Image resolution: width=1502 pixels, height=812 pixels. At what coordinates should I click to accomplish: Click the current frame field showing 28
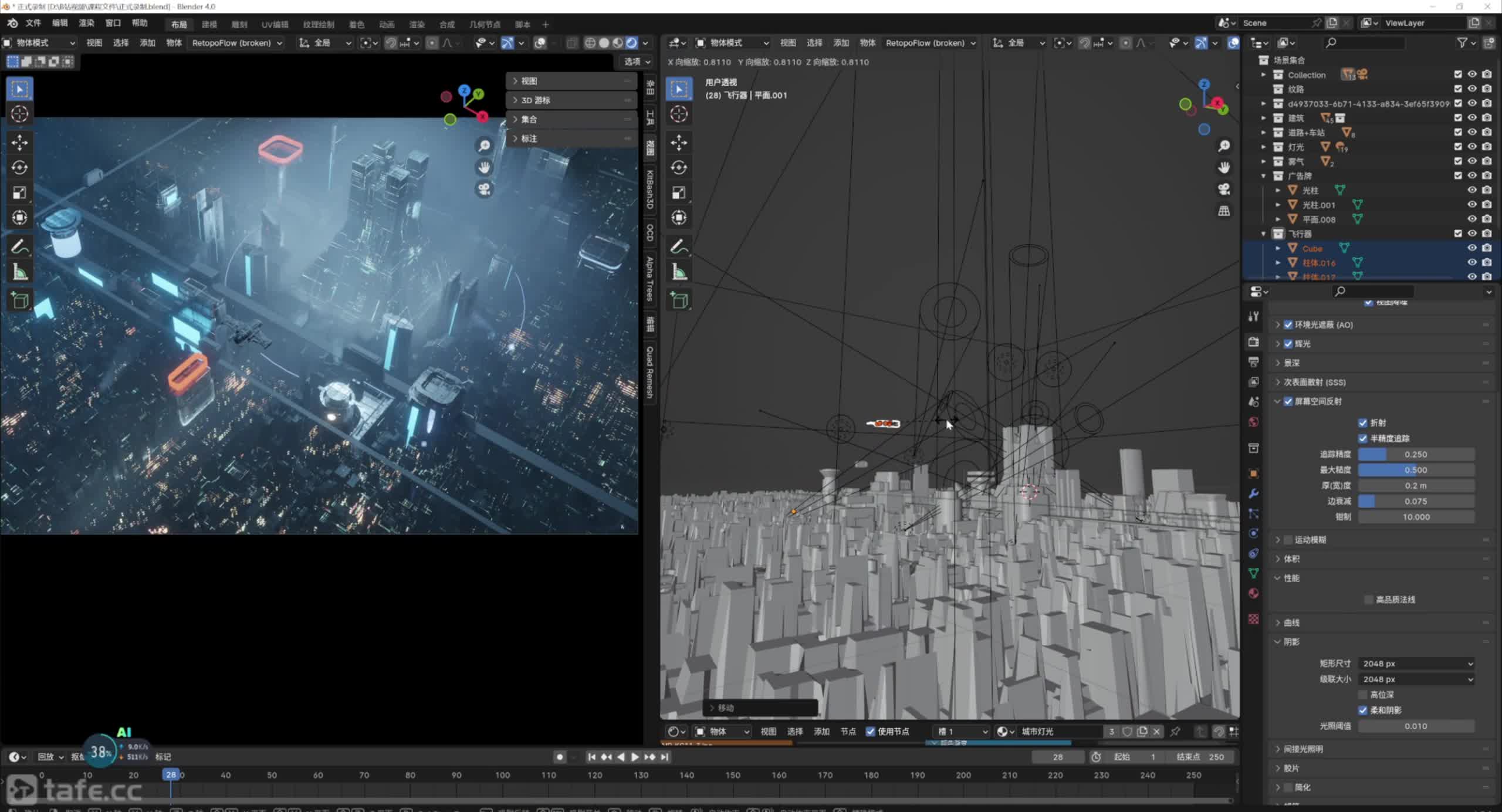[x=1057, y=757]
